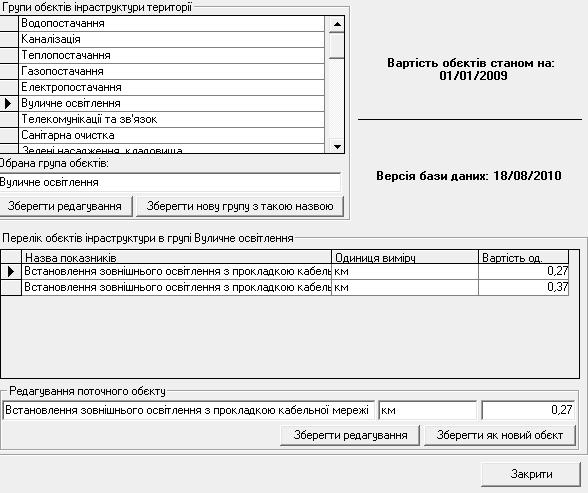Image resolution: width=588 pixels, height=493 pixels.
Task: Click the object name edit field
Action: click(x=189, y=410)
